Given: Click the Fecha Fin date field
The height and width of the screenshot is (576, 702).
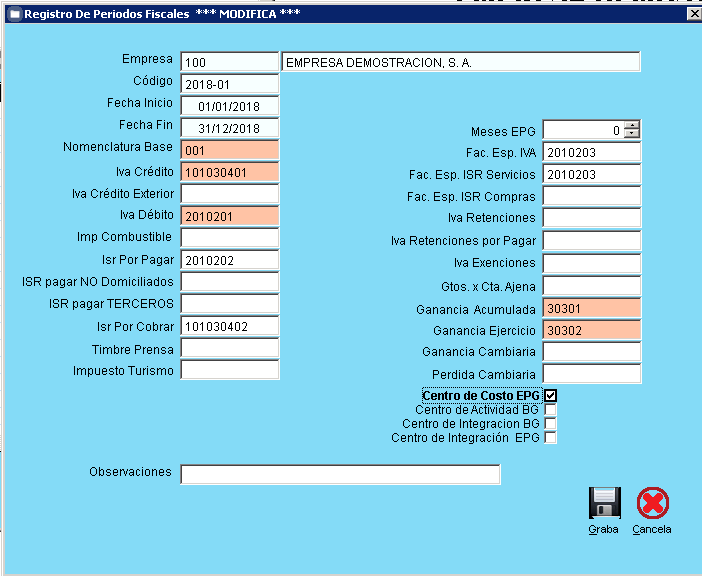Looking at the screenshot, I should point(229,128).
